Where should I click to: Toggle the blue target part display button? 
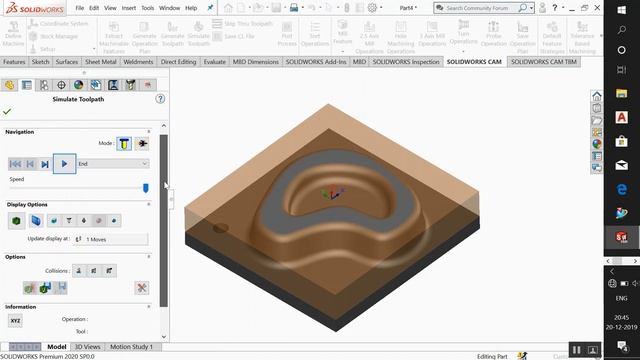(36, 221)
